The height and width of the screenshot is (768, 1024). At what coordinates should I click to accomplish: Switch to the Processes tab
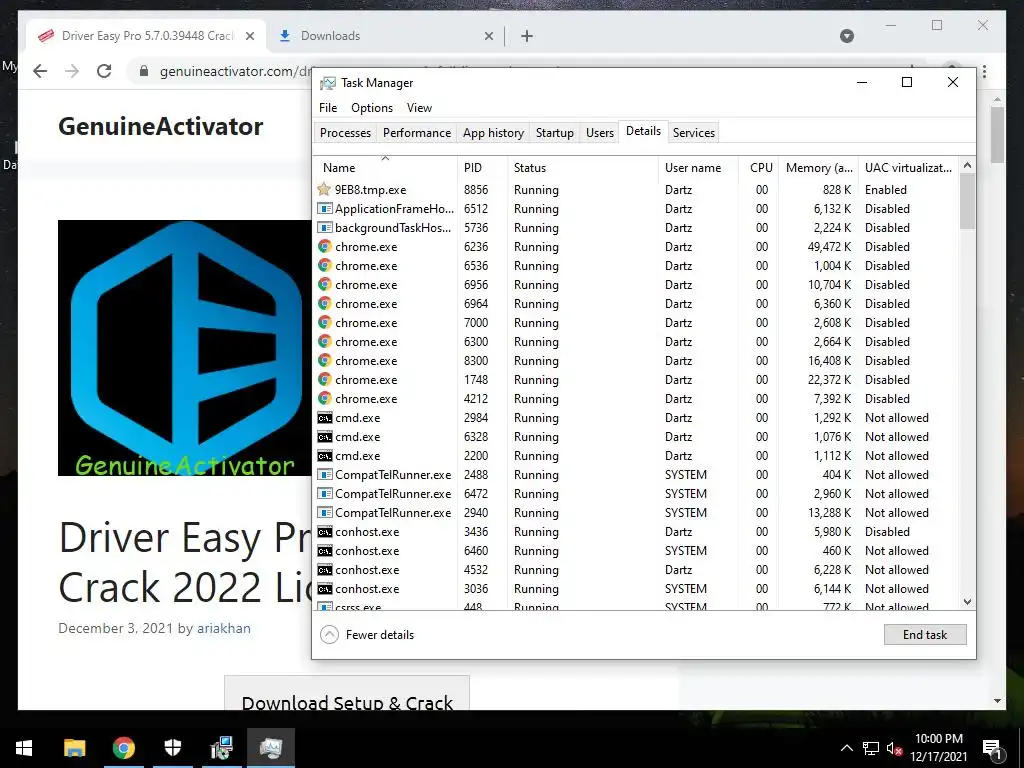coord(345,133)
